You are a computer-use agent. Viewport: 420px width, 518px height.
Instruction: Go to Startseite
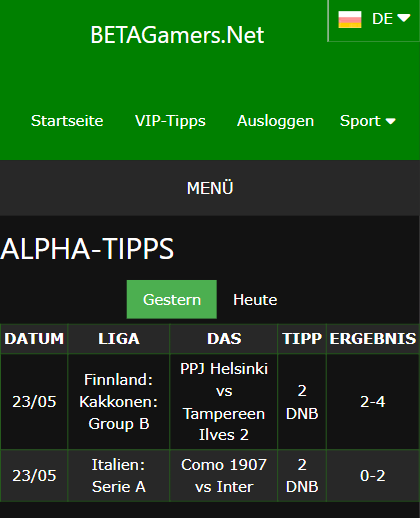pyautogui.click(x=67, y=121)
